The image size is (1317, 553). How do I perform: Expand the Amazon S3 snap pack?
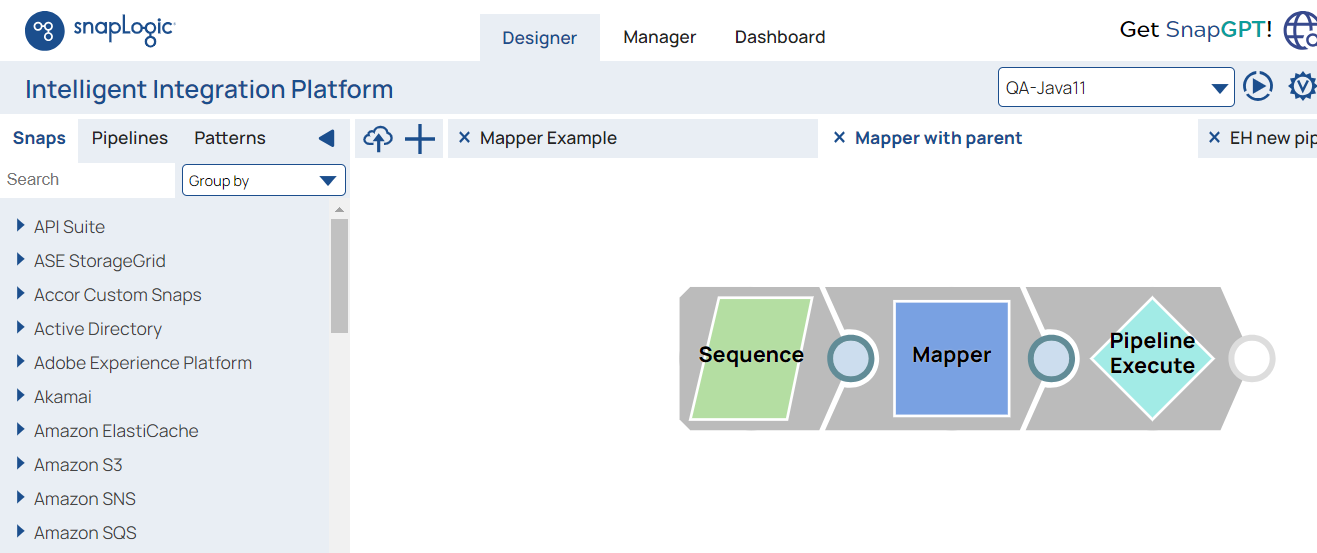[x=21, y=464]
